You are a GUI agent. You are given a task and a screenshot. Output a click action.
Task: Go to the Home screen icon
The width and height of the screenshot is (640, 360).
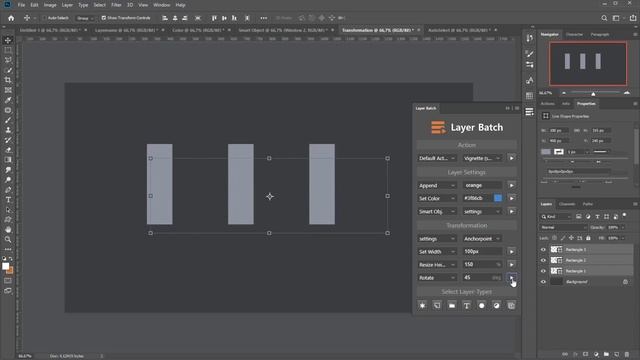point(11,18)
